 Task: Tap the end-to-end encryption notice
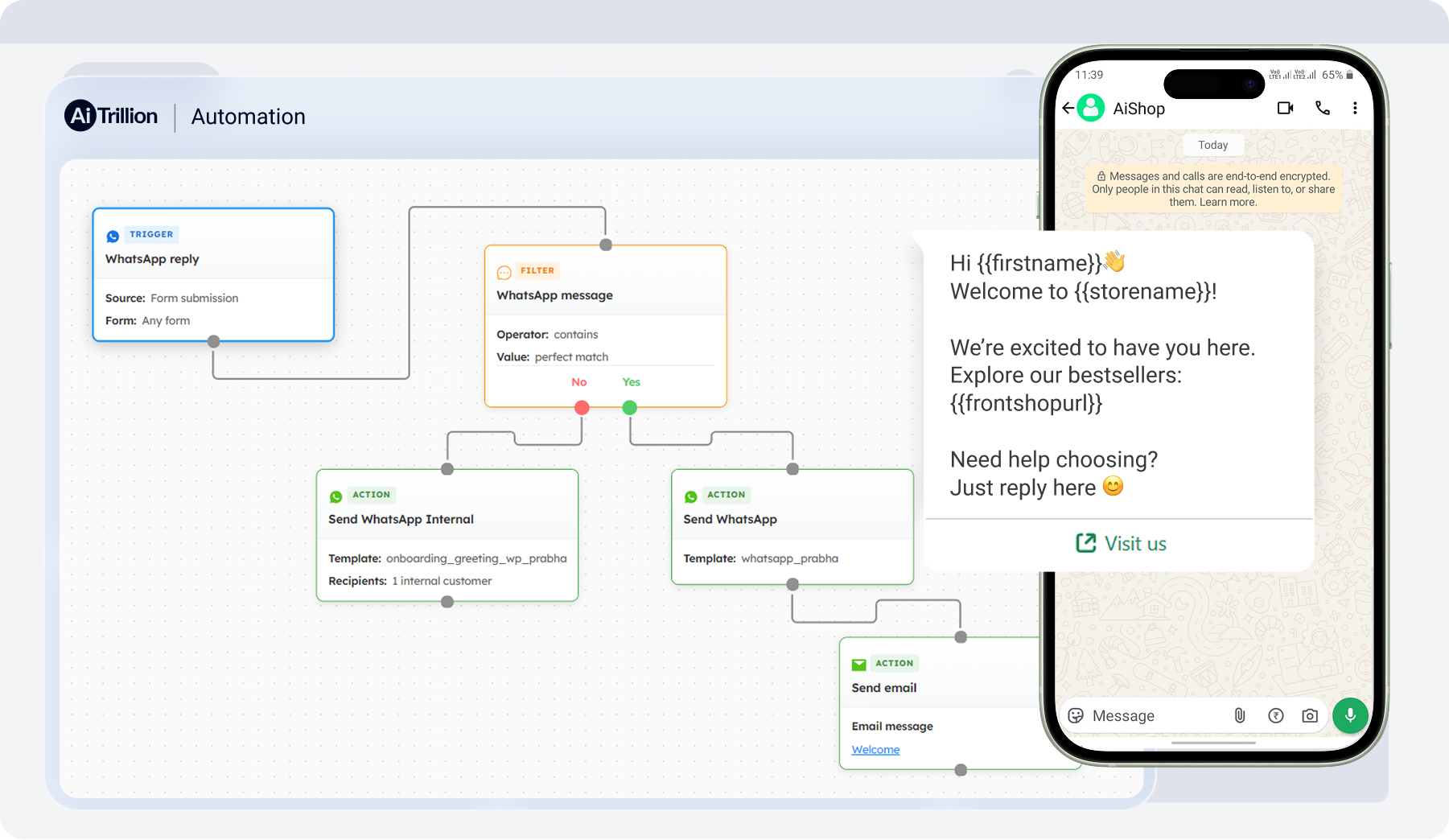pos(1213,189)
